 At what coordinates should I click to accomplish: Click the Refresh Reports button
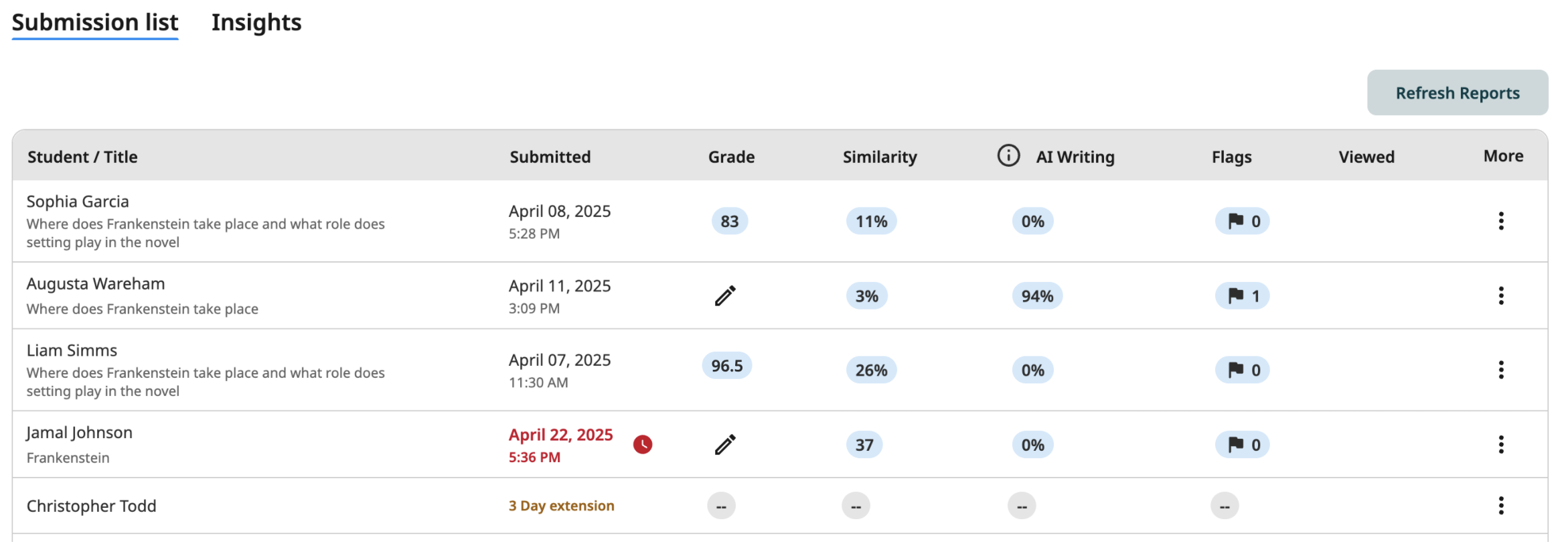(x=1458, y=92)
